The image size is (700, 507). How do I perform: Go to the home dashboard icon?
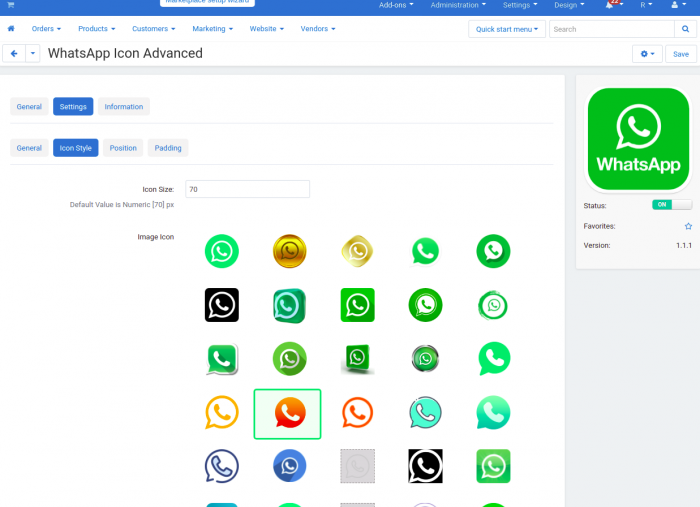[11, 29]
